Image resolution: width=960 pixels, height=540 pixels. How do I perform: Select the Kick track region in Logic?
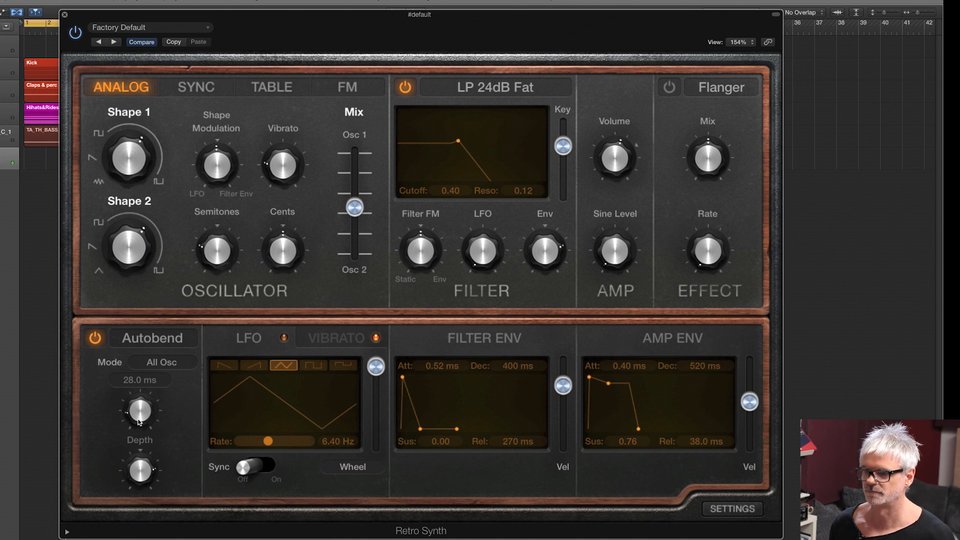(41, 69)
